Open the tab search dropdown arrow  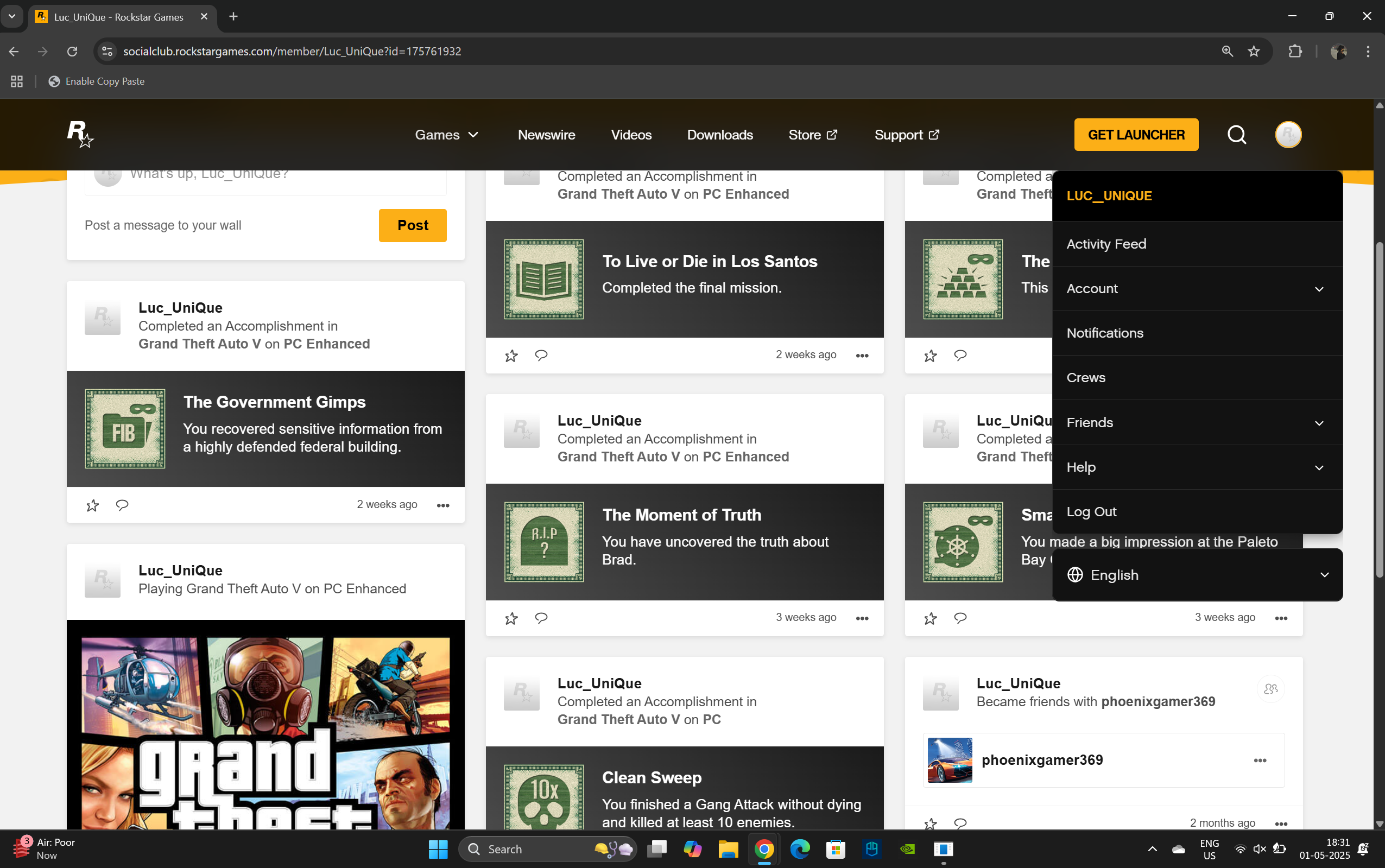(11, 16)
